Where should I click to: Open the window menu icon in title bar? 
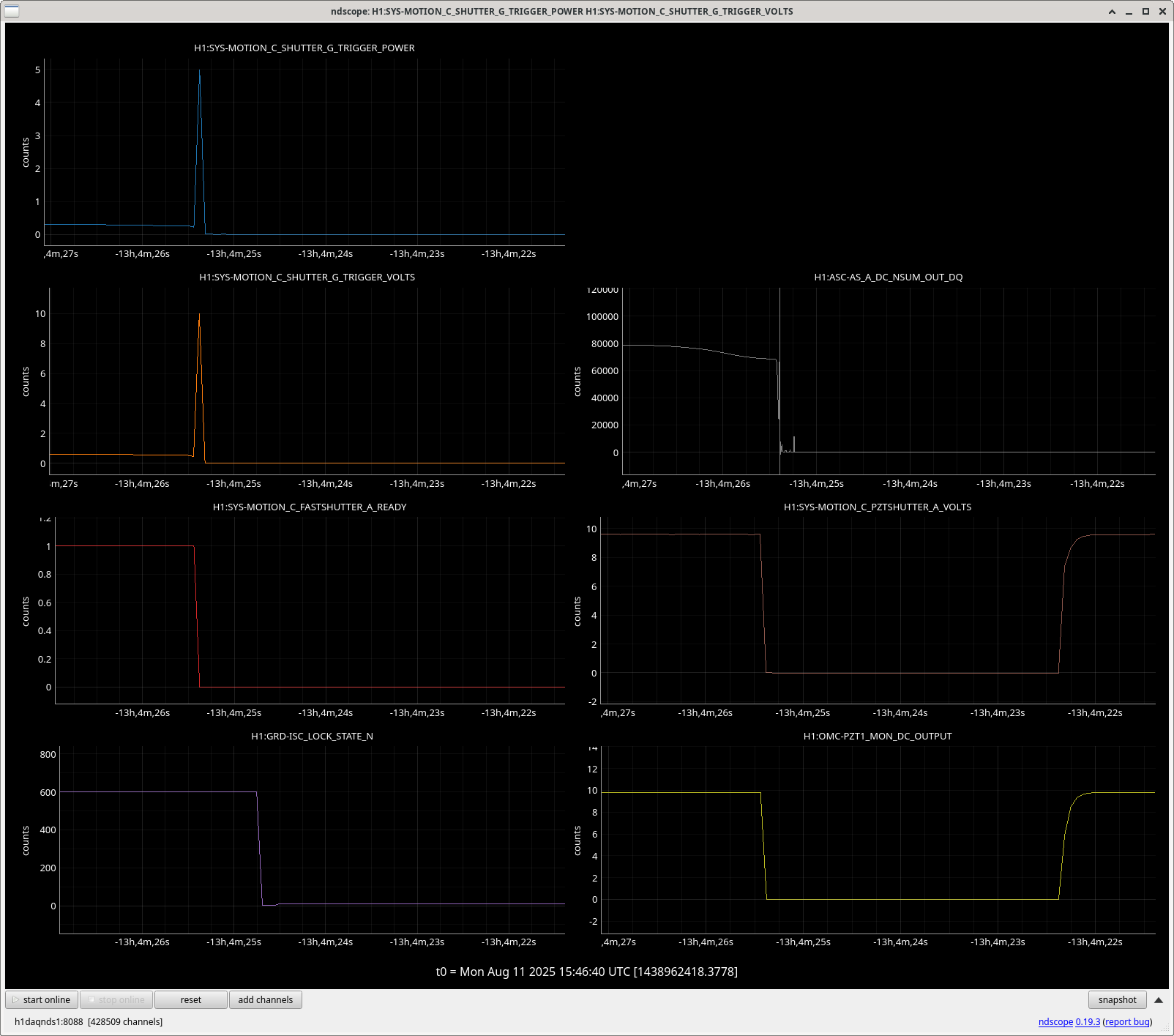pyautogui.click(x=12, y=11)
